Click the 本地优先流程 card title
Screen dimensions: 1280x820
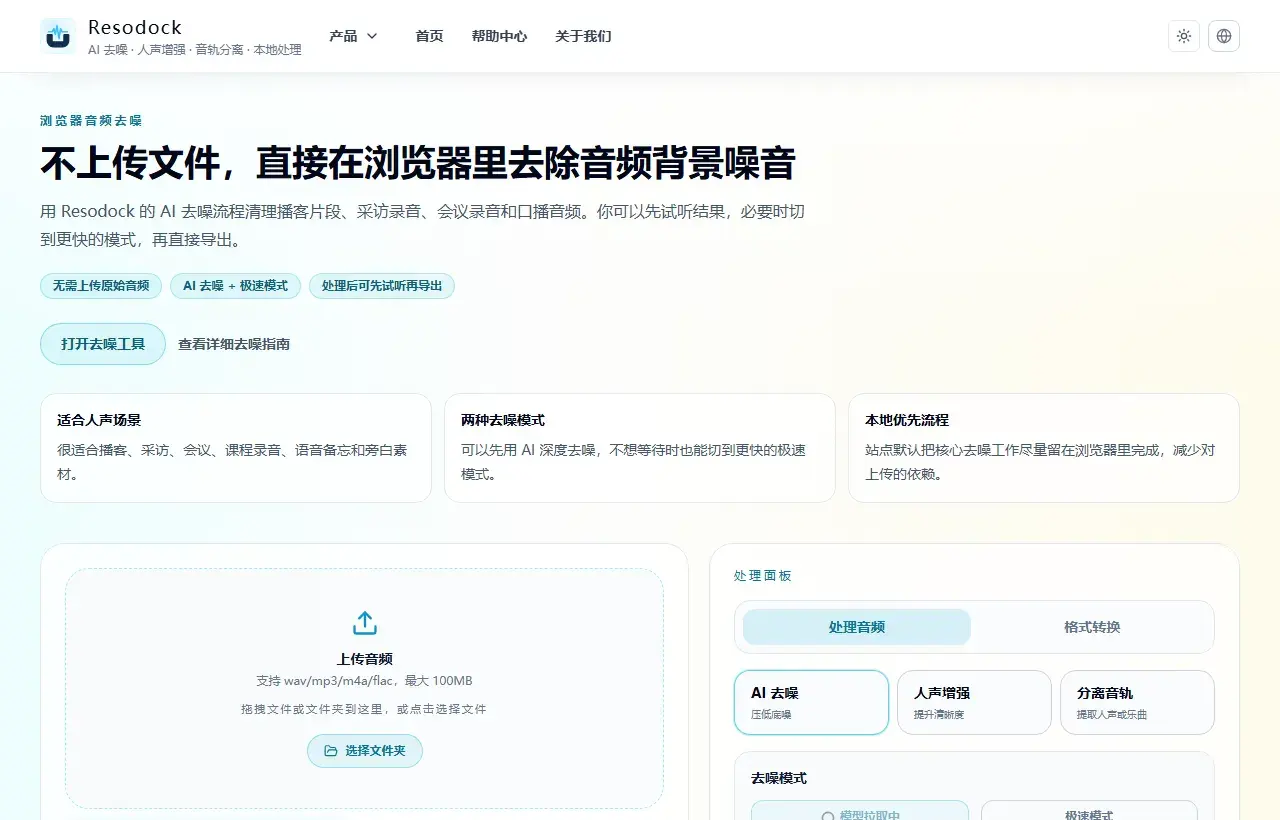(907, 421)
